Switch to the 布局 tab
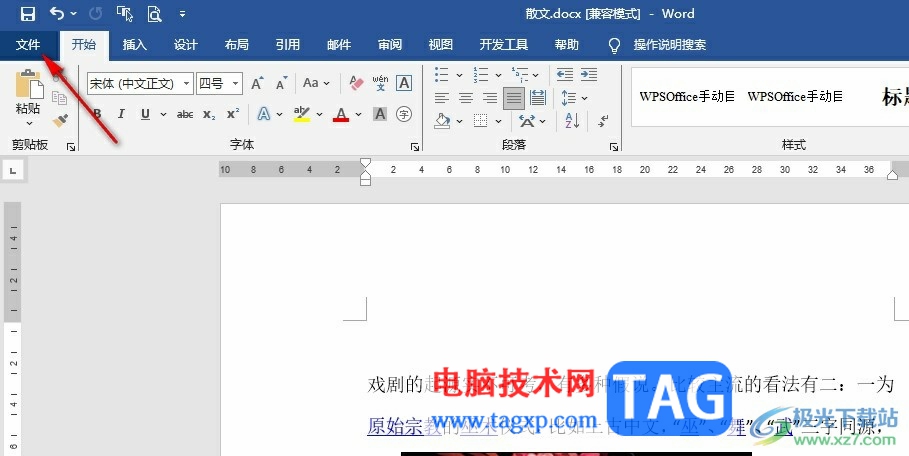Screen dimensions: 909x456 pyautogui.click(x=237, y=45)
